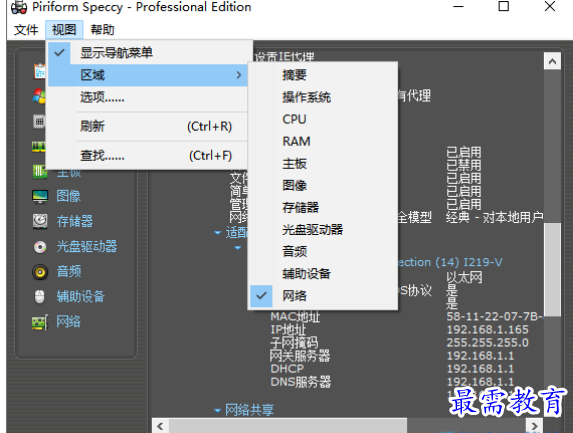The height and width of the screenshot is (433, 573).
Task: Select 存储器 in the region submenu
Action: (323, 208)
